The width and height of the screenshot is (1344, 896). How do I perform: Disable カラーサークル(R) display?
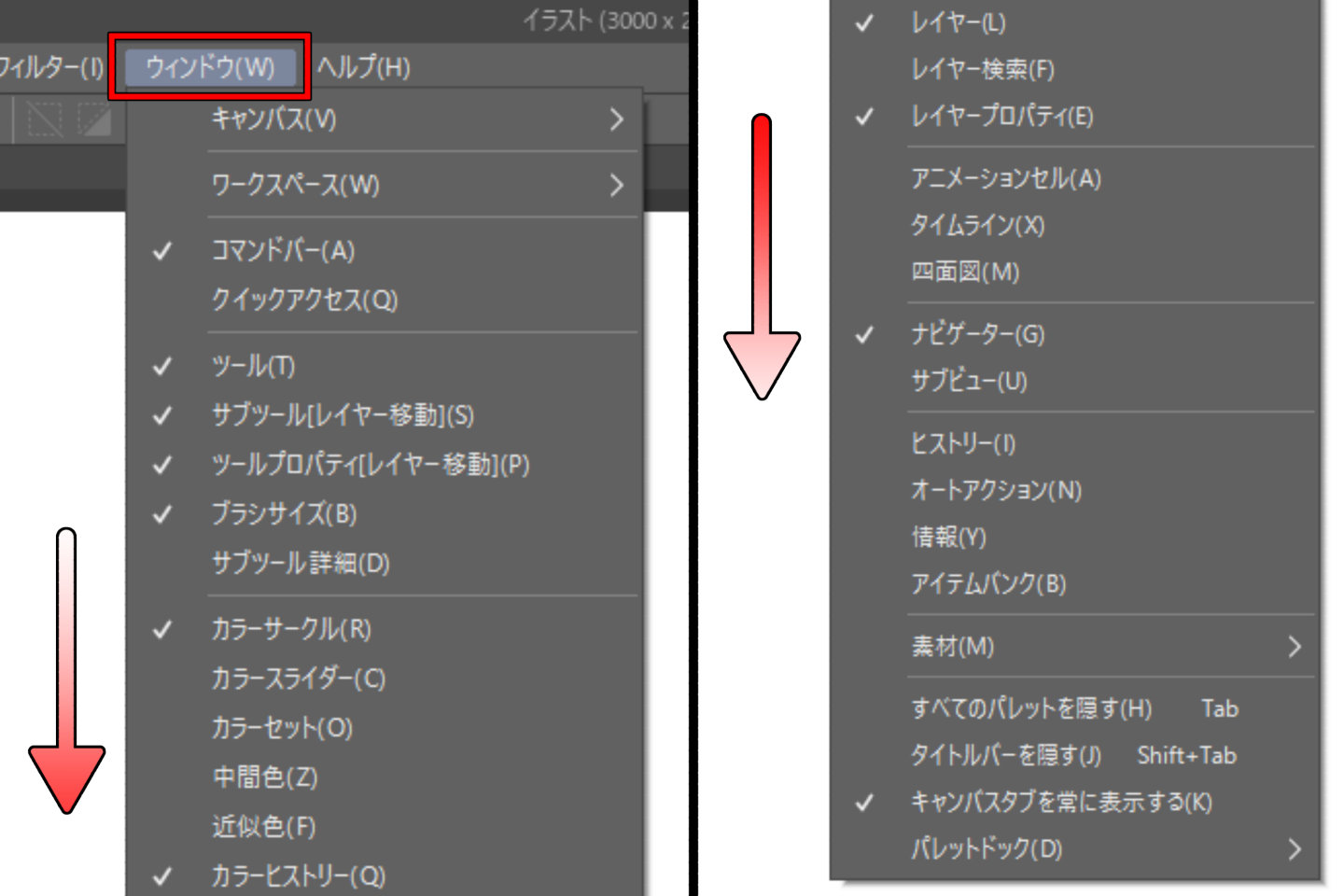click(289, 630)
